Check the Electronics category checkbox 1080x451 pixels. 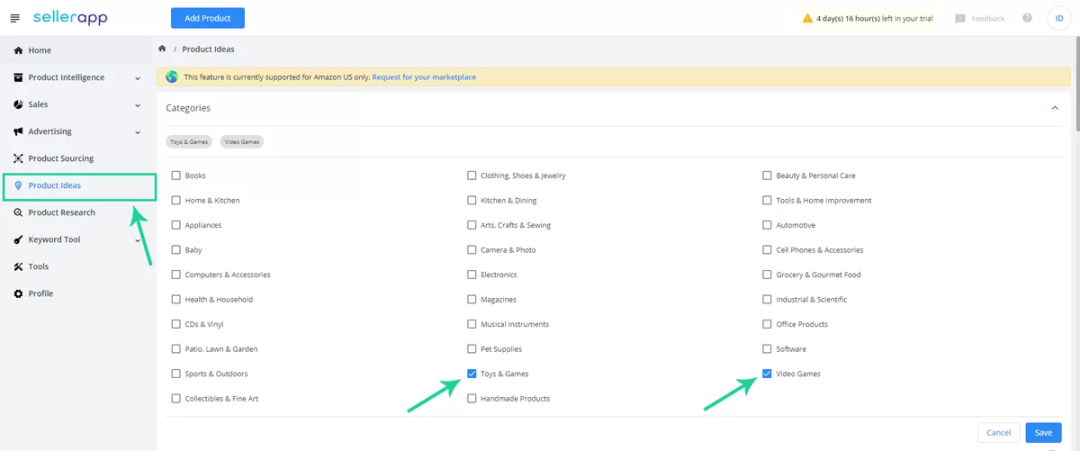click(x=472, y=275)
